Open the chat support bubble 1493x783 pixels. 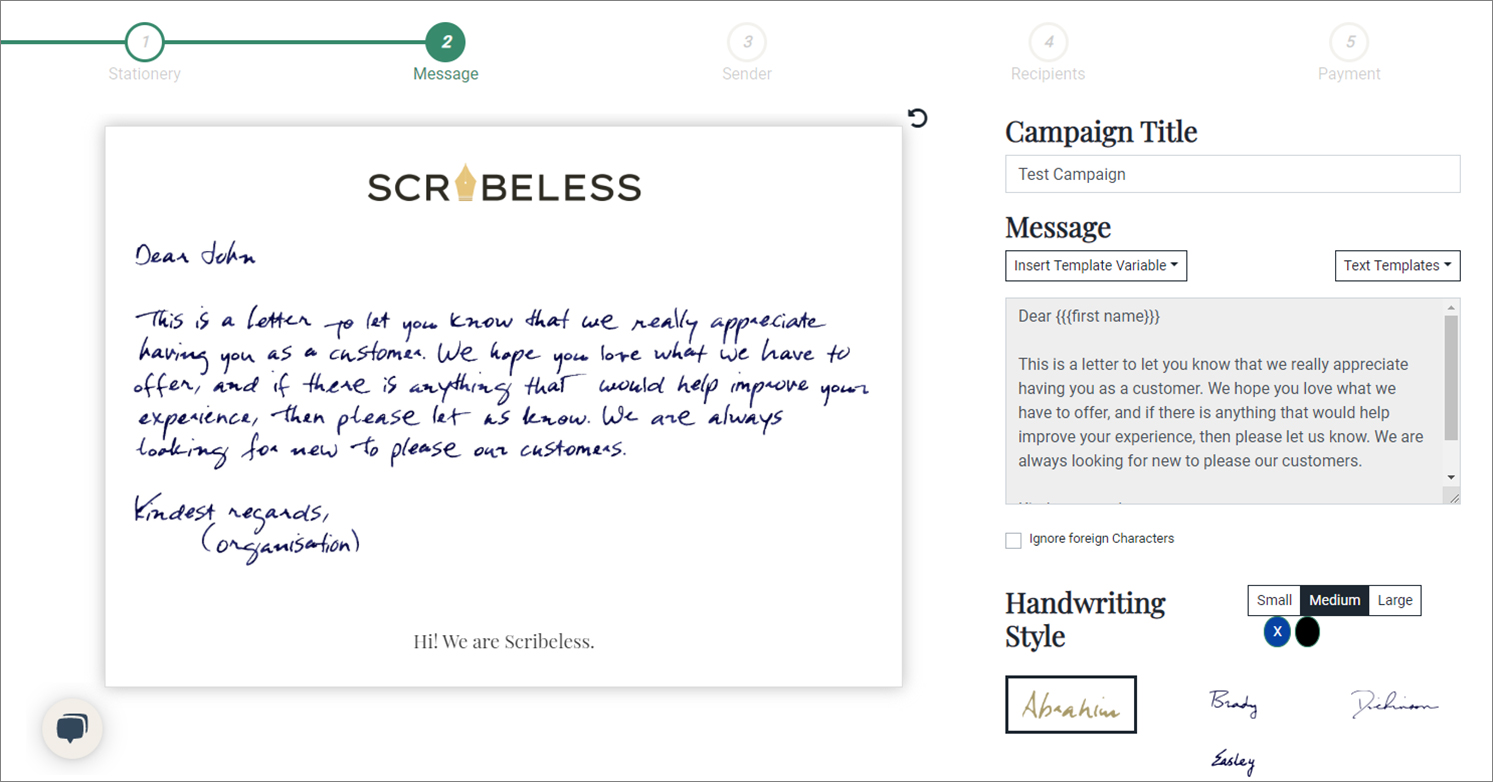coord(73,729)
